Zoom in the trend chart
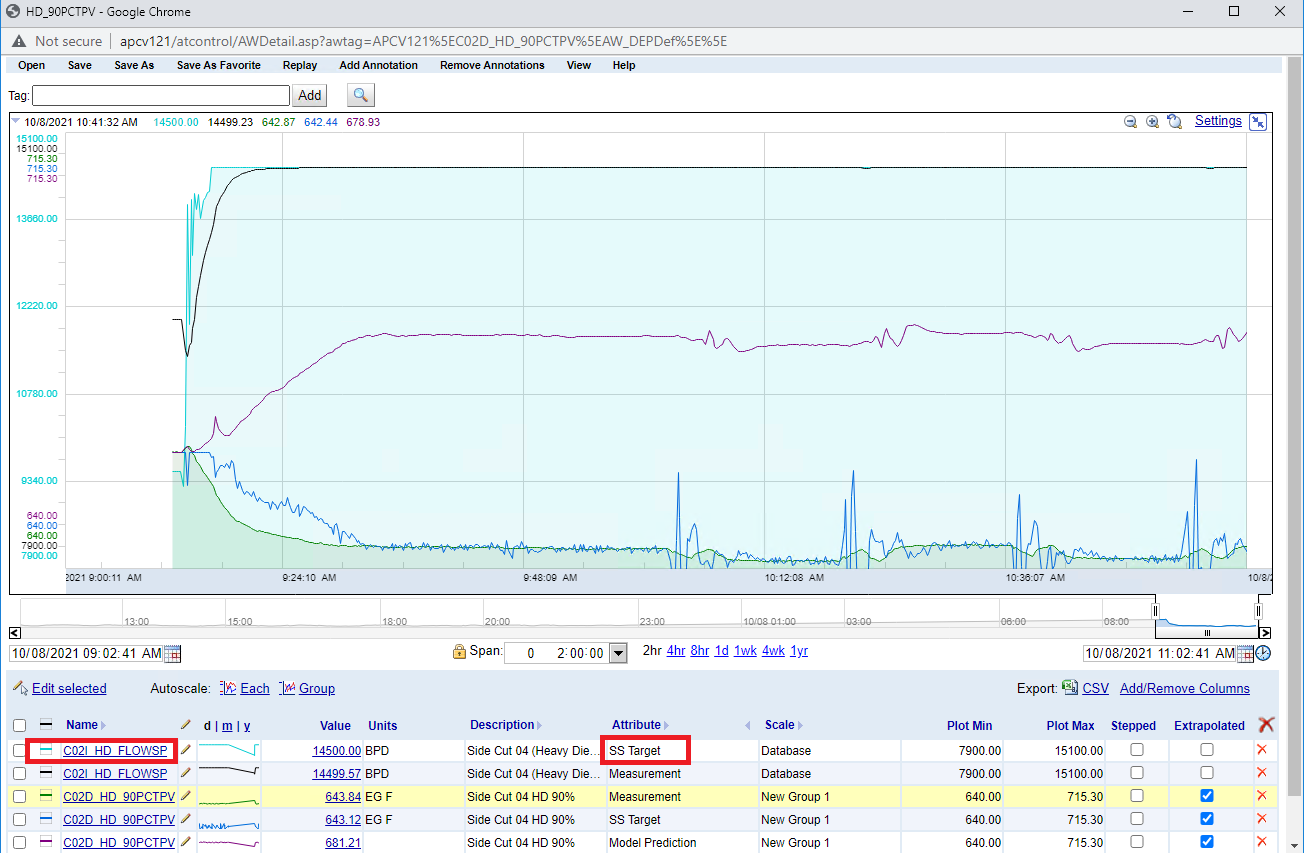Viewport: 1304px width, 853px height. coord(1152,122)
